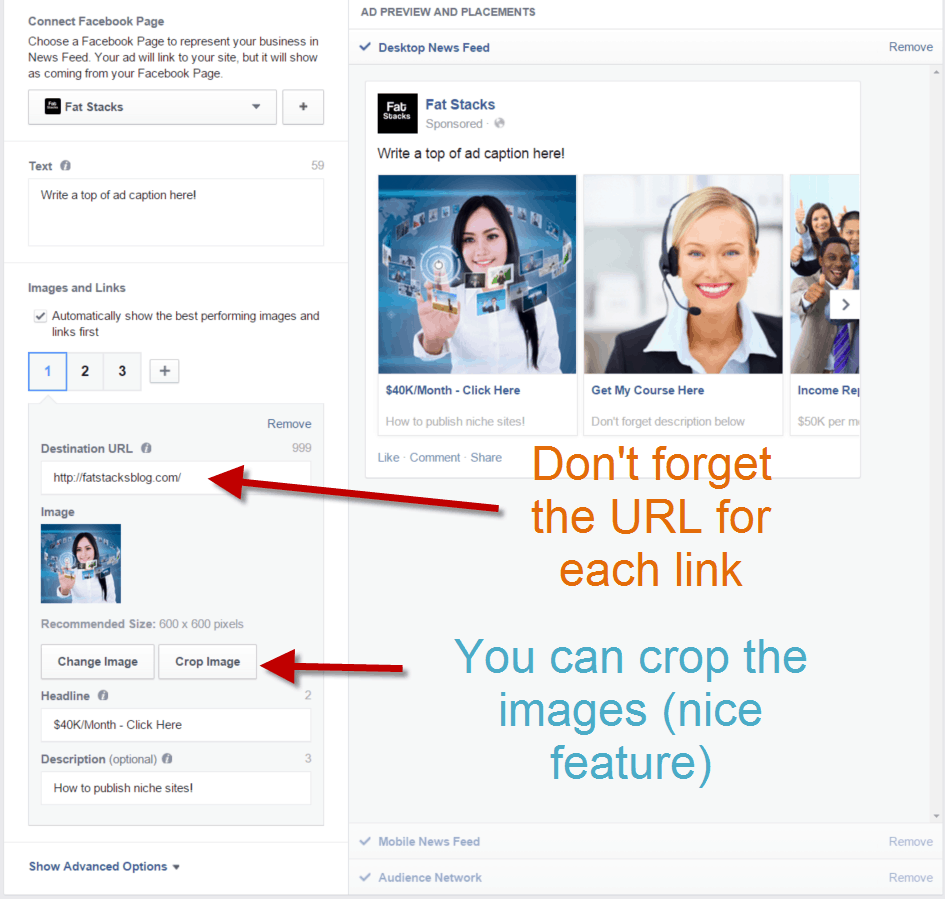This screenshot has height=899, width=945.
Task: Click the card image thumbnail
Action: [81, 563]
